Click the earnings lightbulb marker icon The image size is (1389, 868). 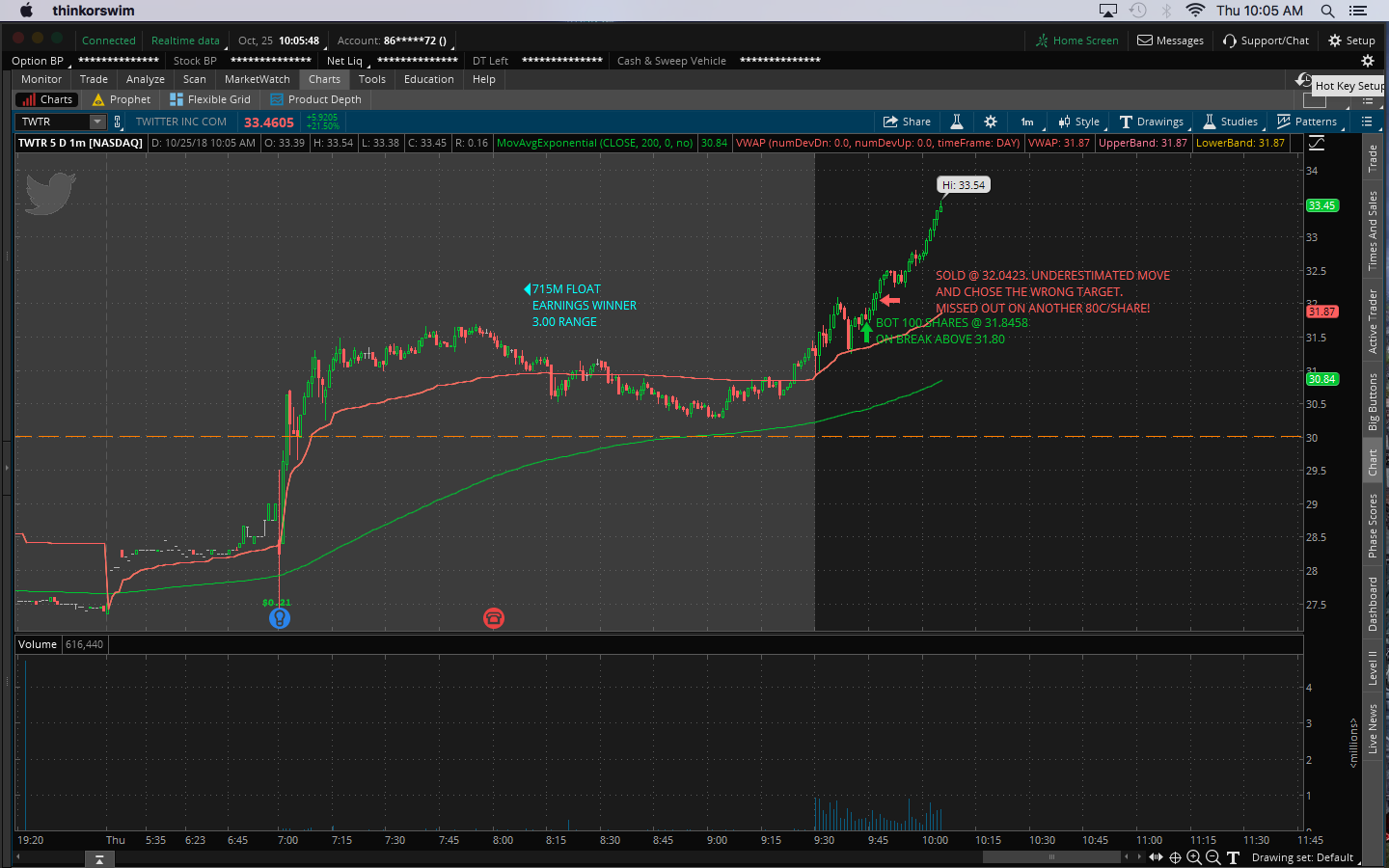pyautogui.click(x=280, y=618)
